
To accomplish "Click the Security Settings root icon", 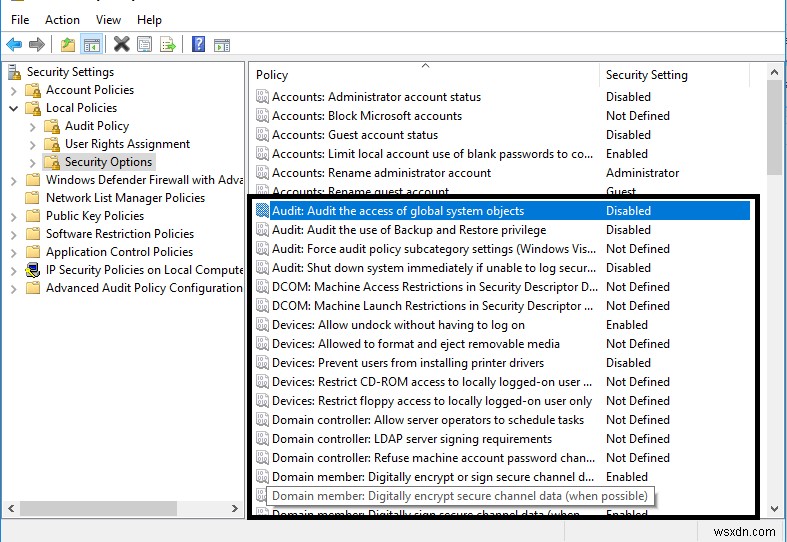I will [15, 72].
